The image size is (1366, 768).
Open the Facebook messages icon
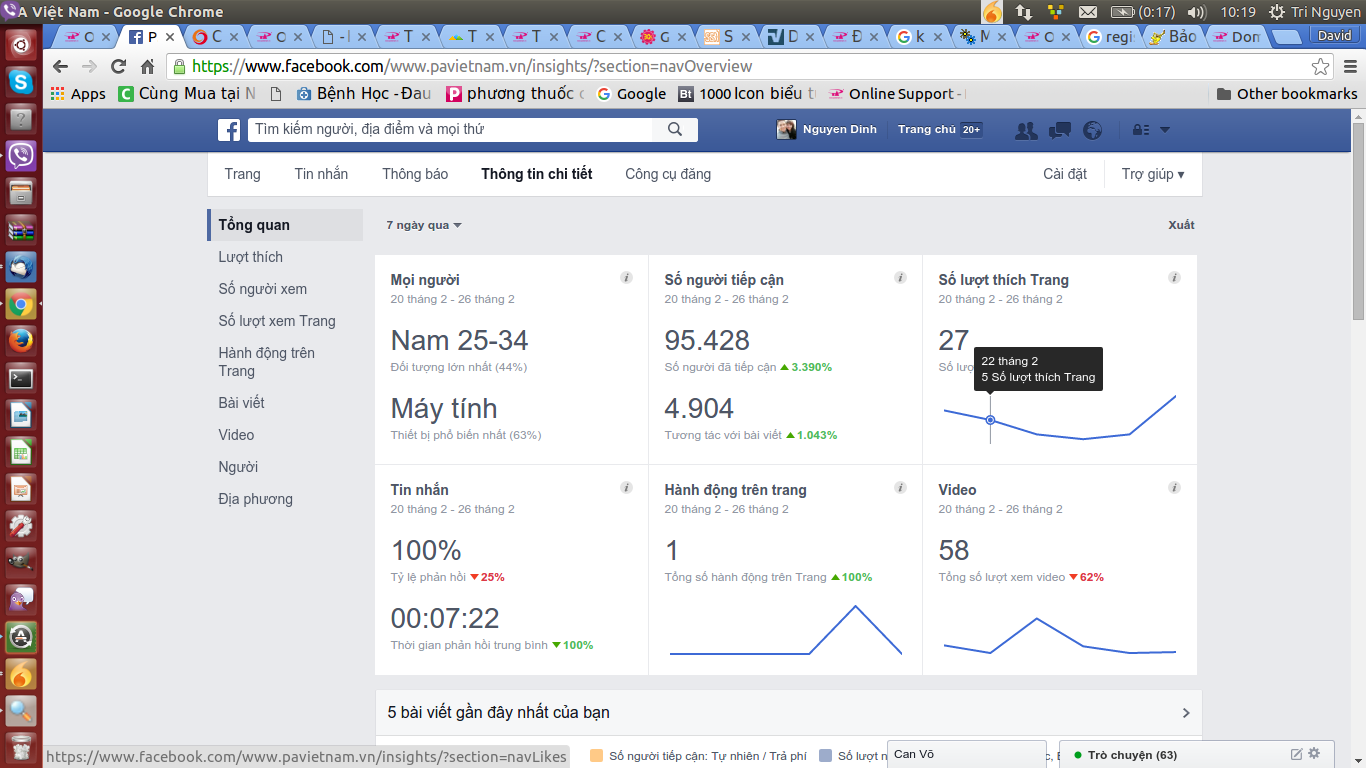(1060, 130)
